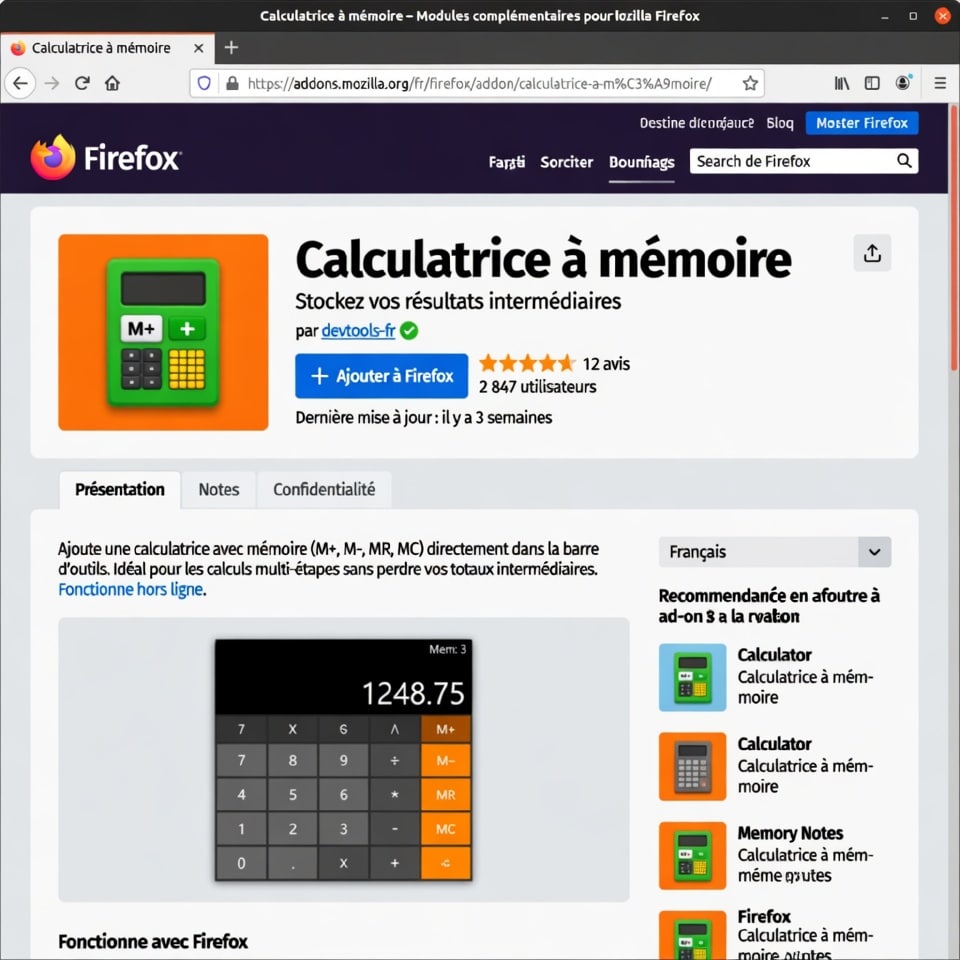
Task: Click the Moster Firefox button
Action: (x=861, y=123)
